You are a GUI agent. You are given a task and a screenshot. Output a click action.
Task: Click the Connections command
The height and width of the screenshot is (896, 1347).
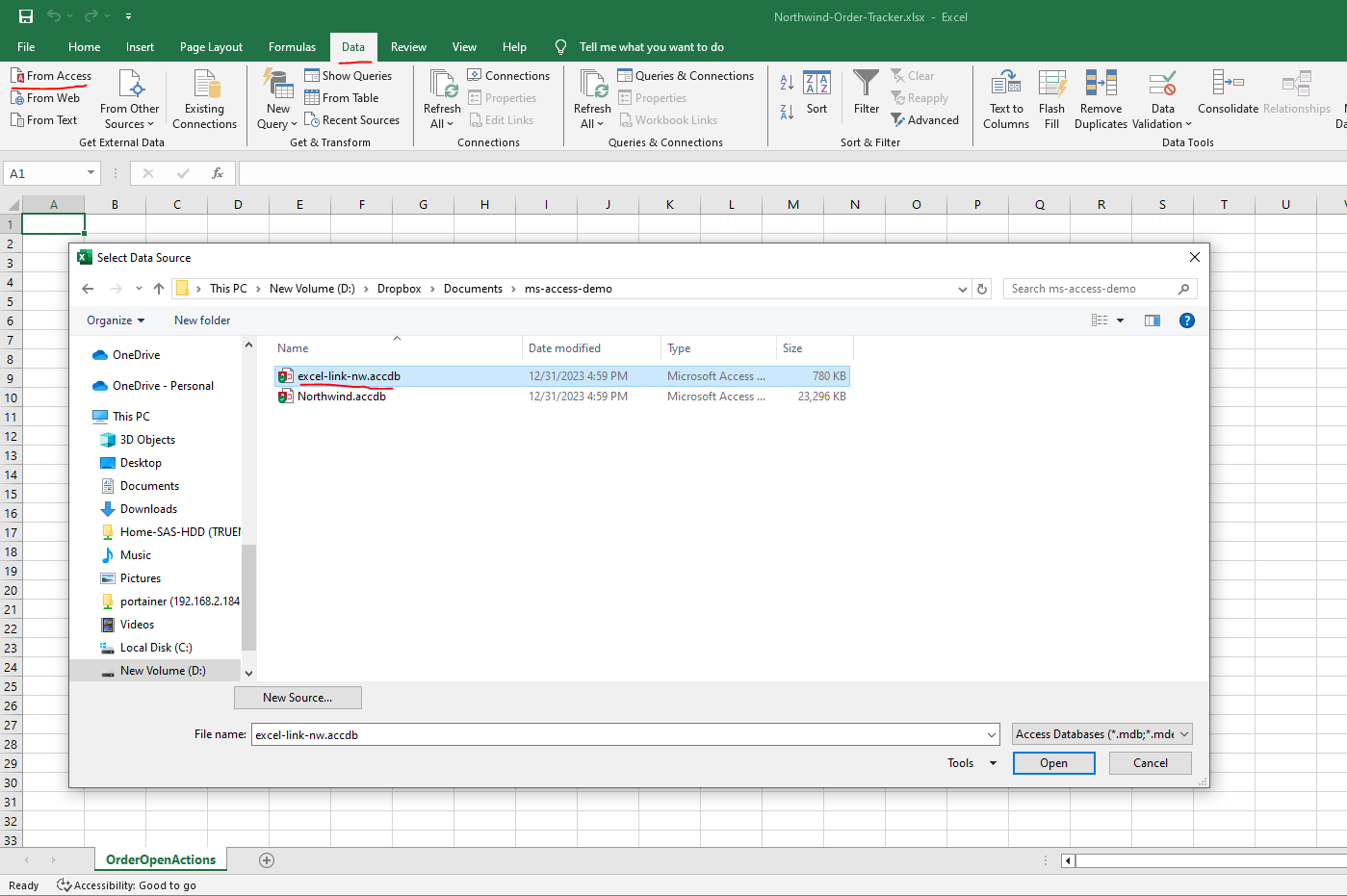[x=508, y=76]
